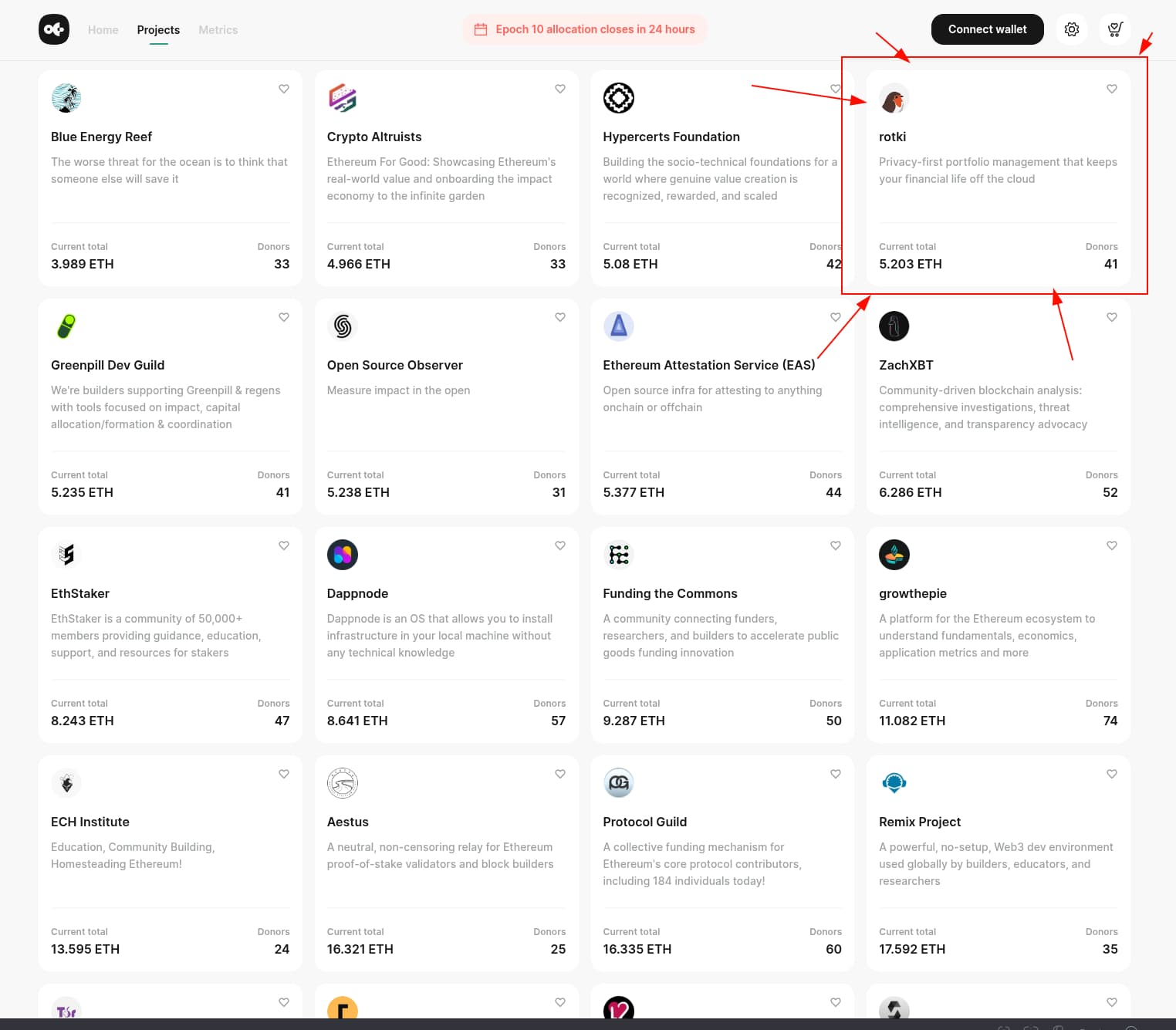
Task: Open the allocation cart icon
Action: click(x=1114, y=29)
